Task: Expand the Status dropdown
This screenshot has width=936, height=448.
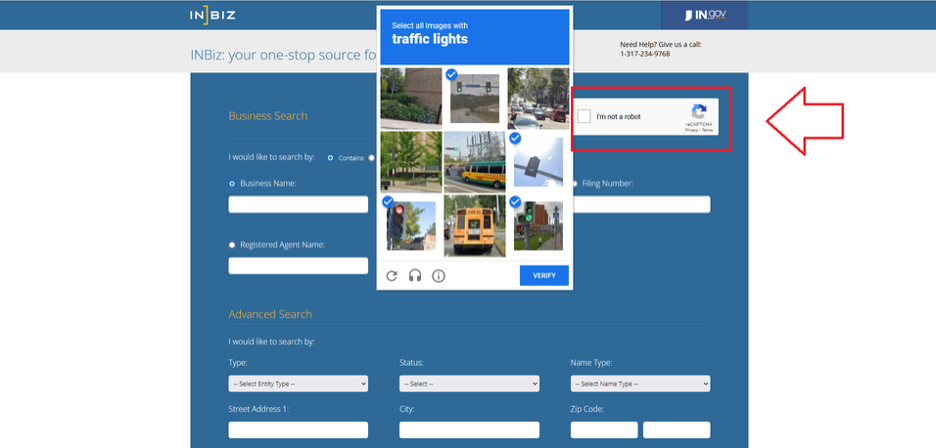Action: point(469,383)
